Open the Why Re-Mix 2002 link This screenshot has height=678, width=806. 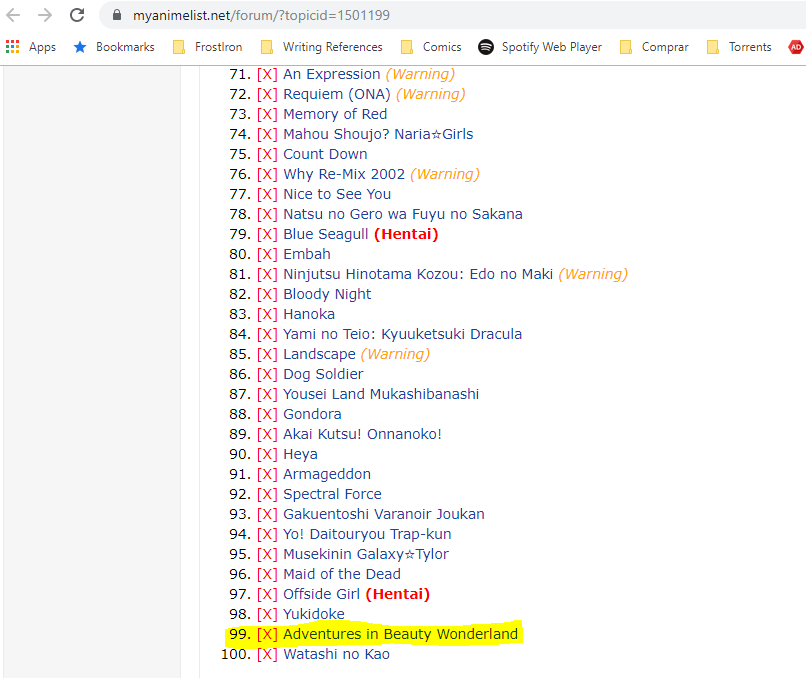344,174
